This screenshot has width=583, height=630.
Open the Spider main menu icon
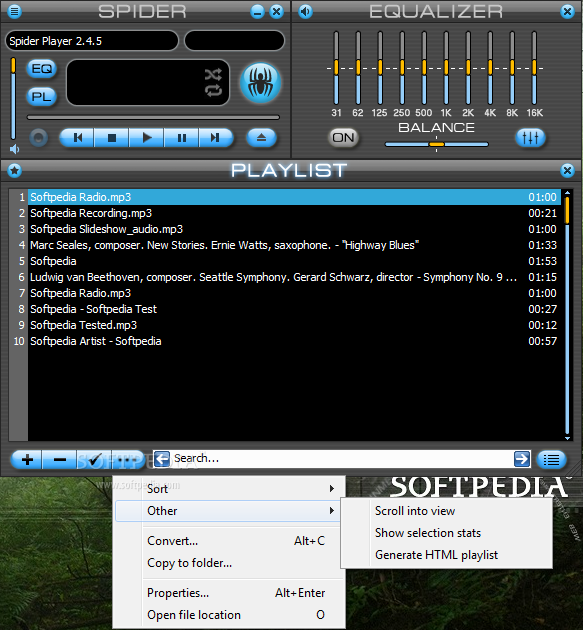pyautogui.click(x=14, y=11)
